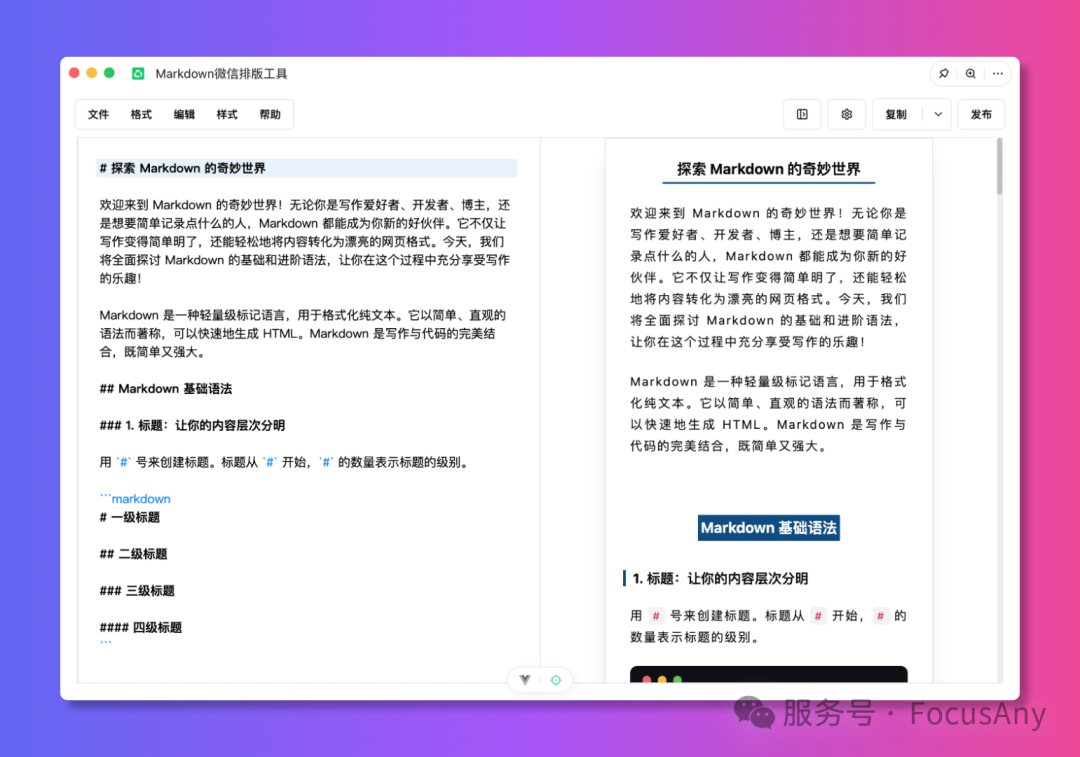
Task: Open the 帮助 menu
Action: pos(270,115)
